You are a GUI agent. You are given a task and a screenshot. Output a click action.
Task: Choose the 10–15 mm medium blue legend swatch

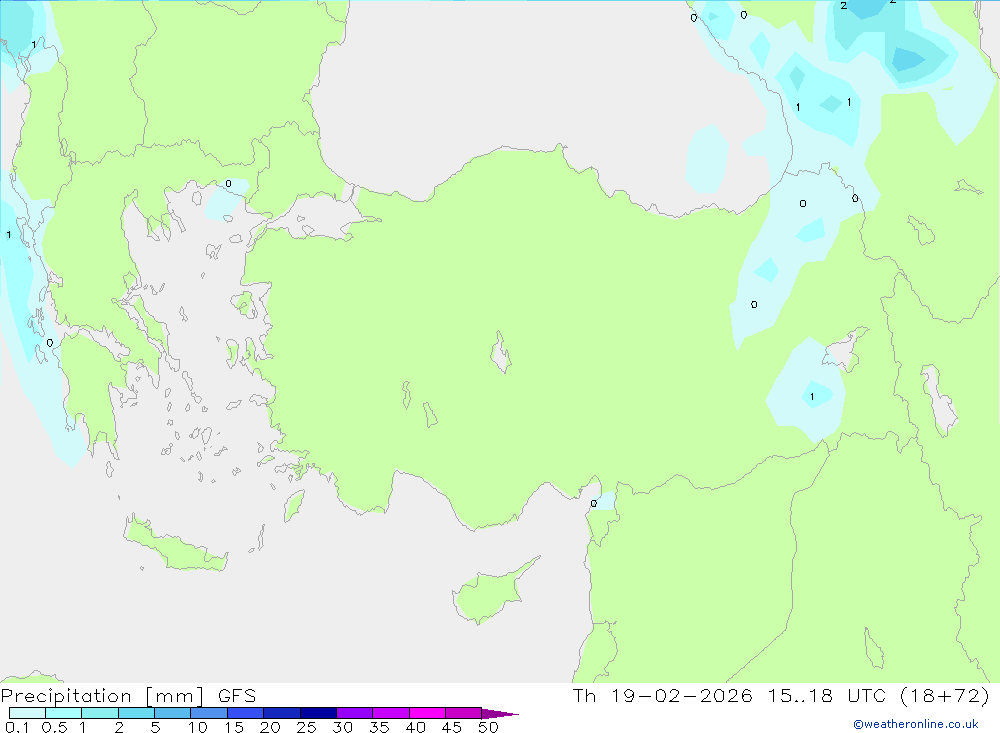[x=209, y=713]
